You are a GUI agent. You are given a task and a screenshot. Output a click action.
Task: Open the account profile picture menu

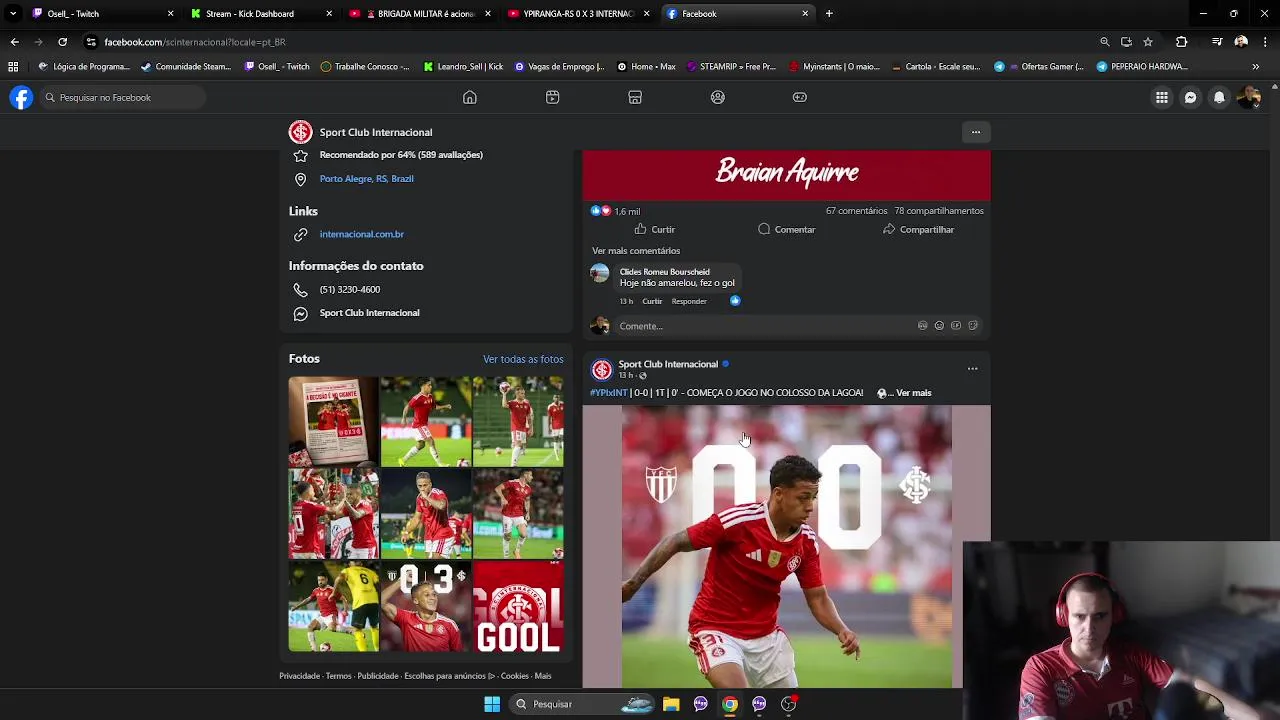[1248, 97]
